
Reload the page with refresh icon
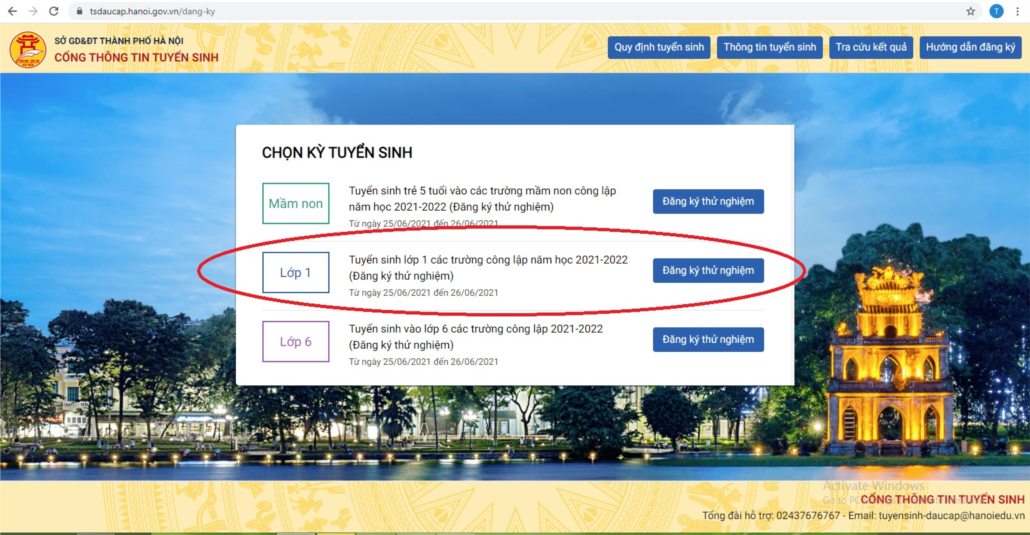point(55,11)
